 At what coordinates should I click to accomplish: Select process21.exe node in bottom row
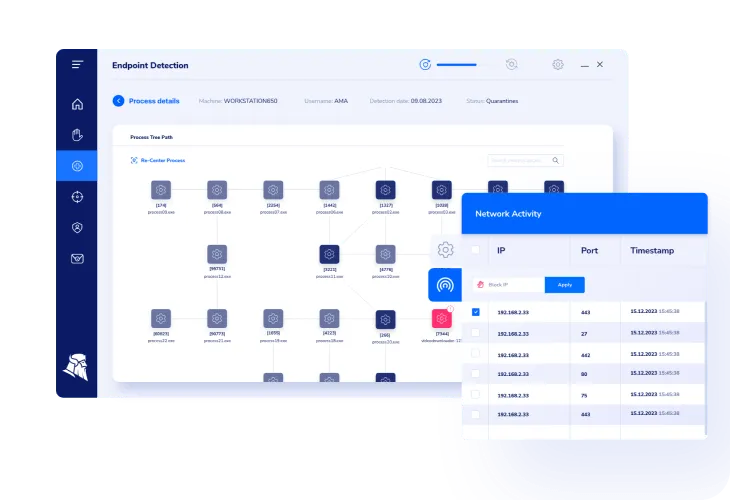tap(217, 318)
